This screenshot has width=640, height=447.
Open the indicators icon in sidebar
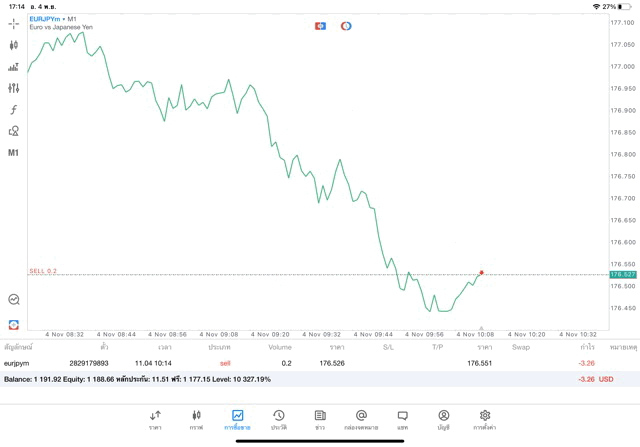[14, 67]
